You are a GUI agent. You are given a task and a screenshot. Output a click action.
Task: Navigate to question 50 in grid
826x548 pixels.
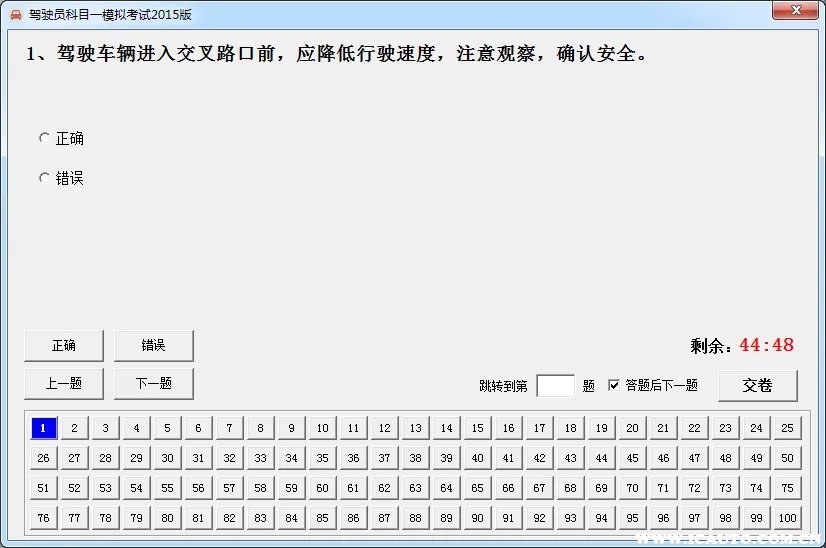click(x=787, y=458)
